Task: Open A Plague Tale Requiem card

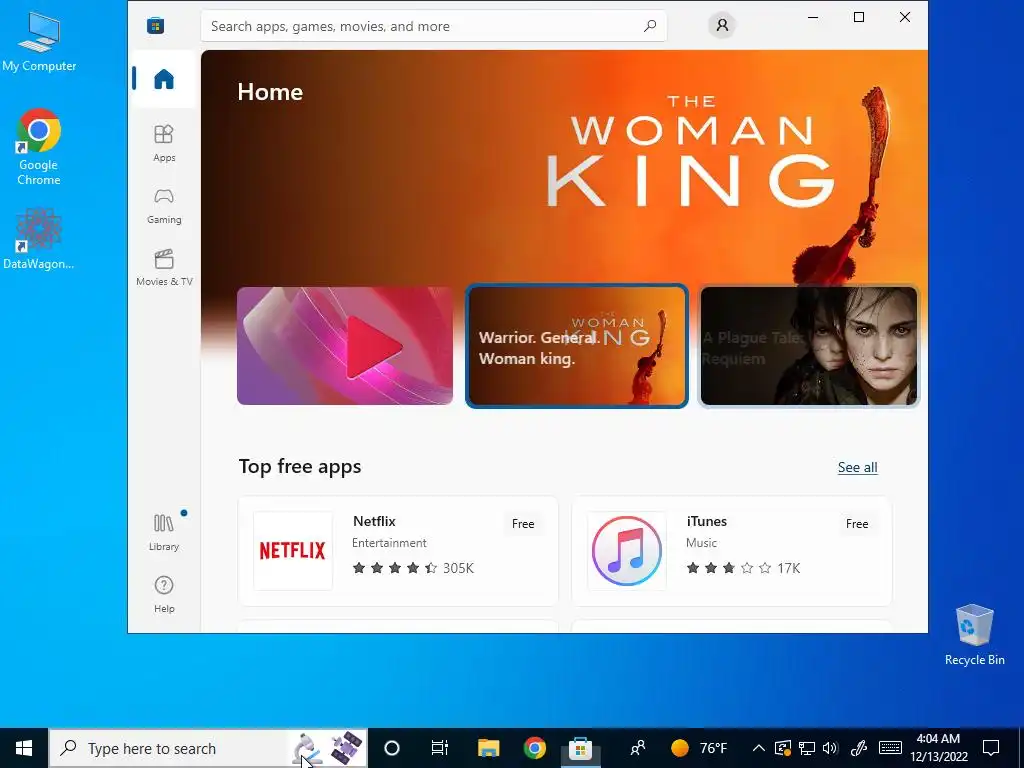Action: (x=808, y=346)
